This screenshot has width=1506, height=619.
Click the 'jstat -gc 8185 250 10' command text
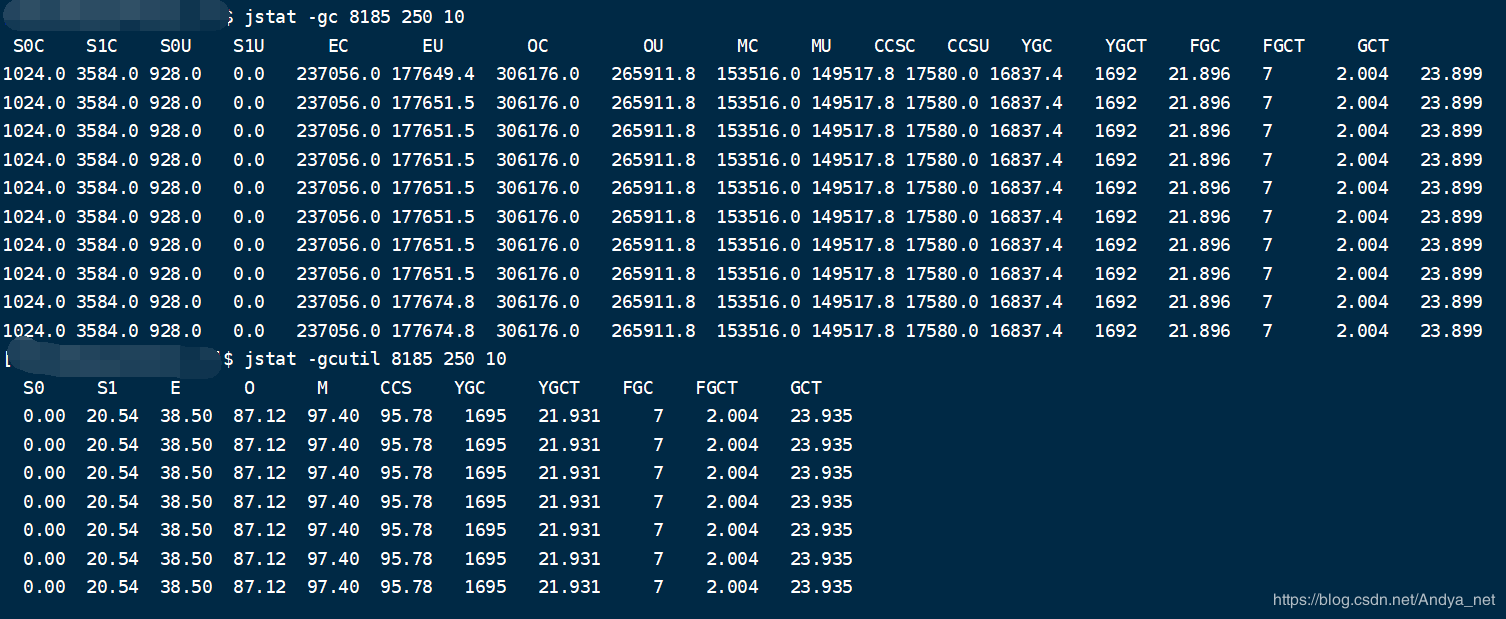point(354,18)
